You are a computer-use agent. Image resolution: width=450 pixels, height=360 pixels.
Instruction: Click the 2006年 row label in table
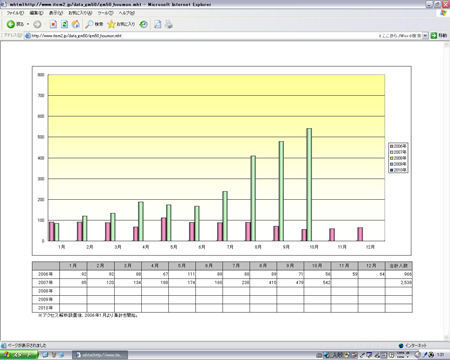(x=46, y=274)
